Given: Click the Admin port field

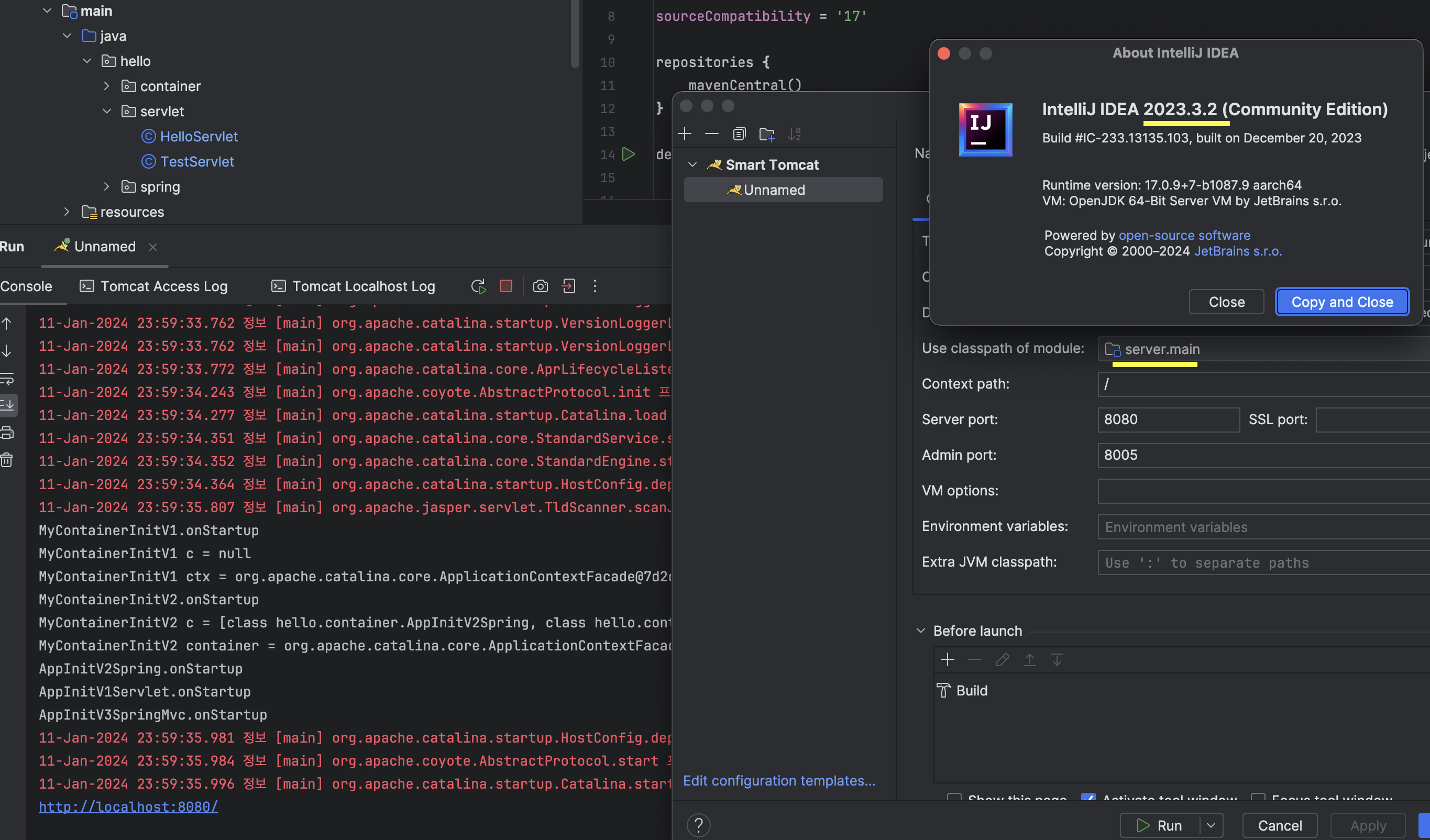Looking at the screenshot, I should point(1263,456).
